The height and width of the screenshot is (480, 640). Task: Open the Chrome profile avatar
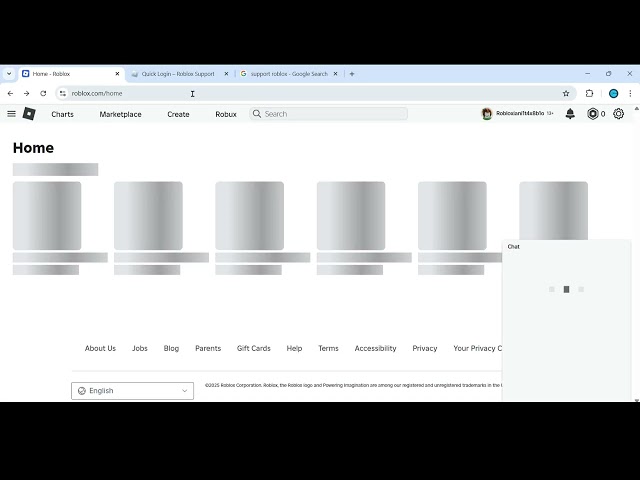[x=613, y=93]
